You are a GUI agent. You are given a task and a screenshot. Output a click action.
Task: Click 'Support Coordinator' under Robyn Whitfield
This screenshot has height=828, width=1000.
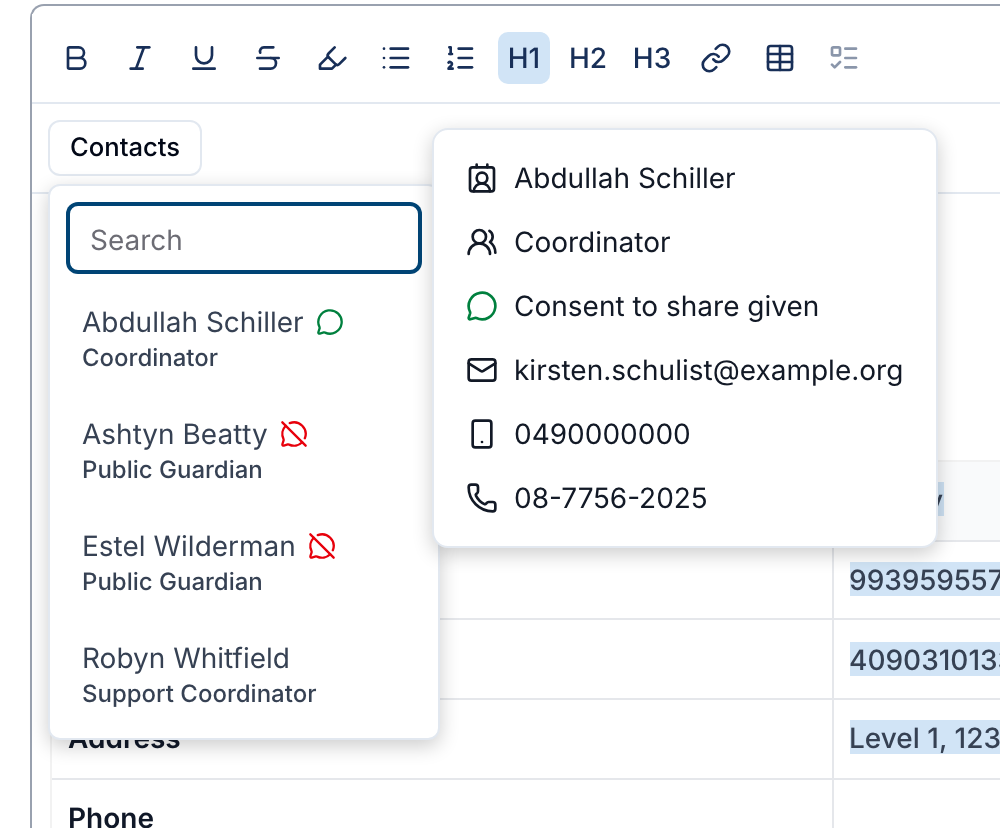(x=199, y=694)
